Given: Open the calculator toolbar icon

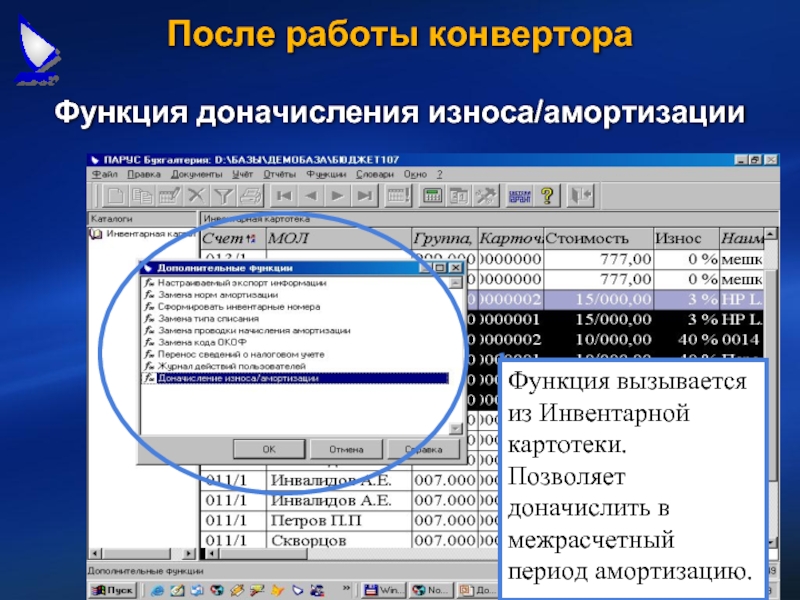Looking at the screenshot, I should pos(432,195).
